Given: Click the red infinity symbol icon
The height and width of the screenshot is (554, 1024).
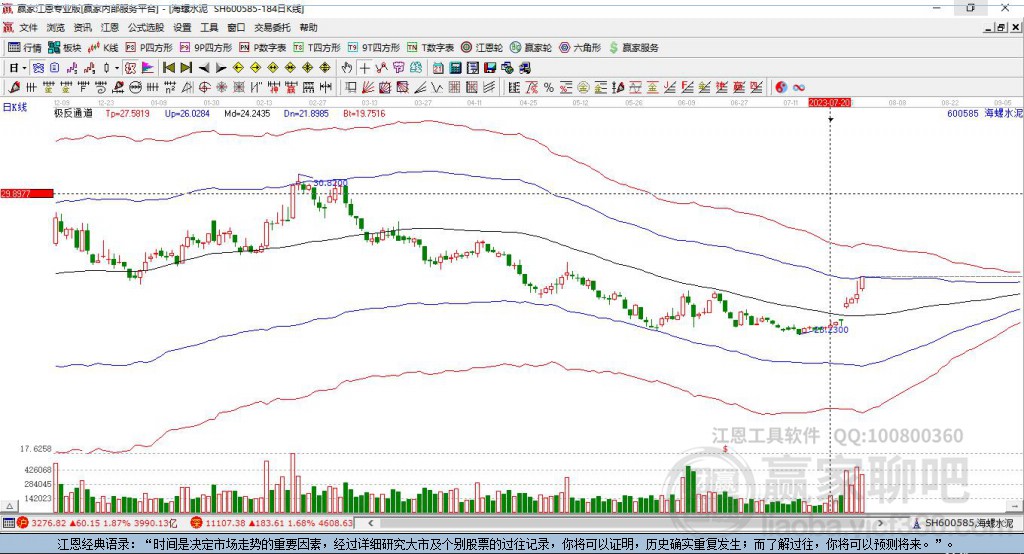Looking at the screenshot, I should coord(799,87).
